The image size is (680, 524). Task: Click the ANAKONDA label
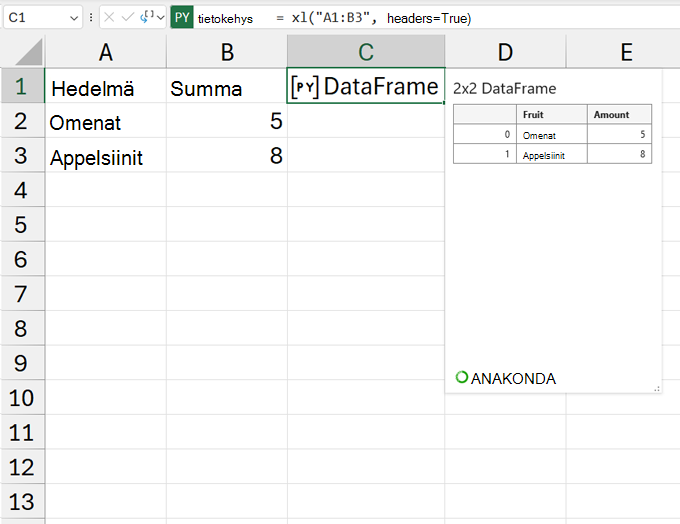[x=513, y=379]
